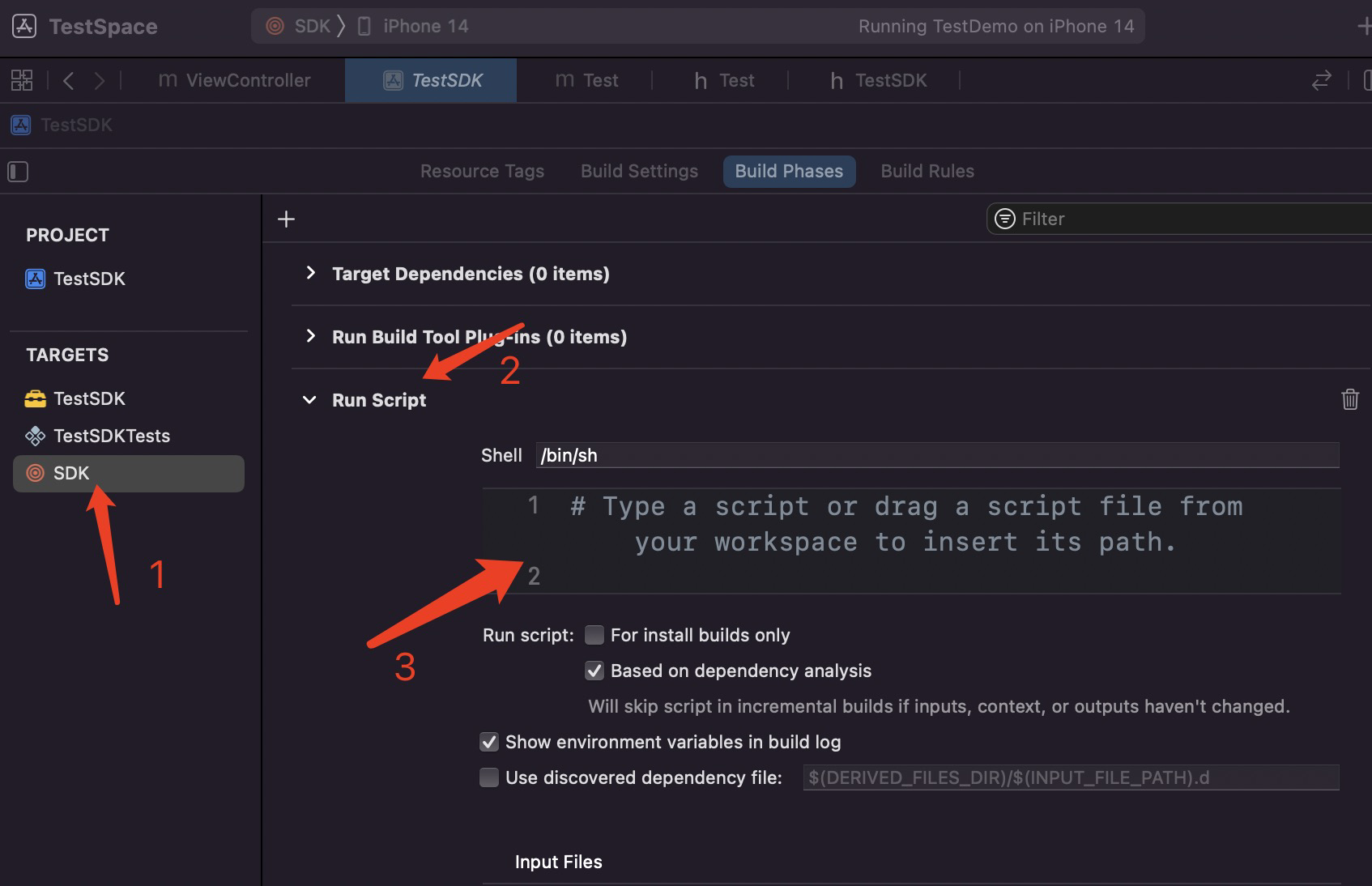Expand the Target Dependencies section
Image resolution: width=1372 pixels, height=886 pixels.
(x=310, y=273)
